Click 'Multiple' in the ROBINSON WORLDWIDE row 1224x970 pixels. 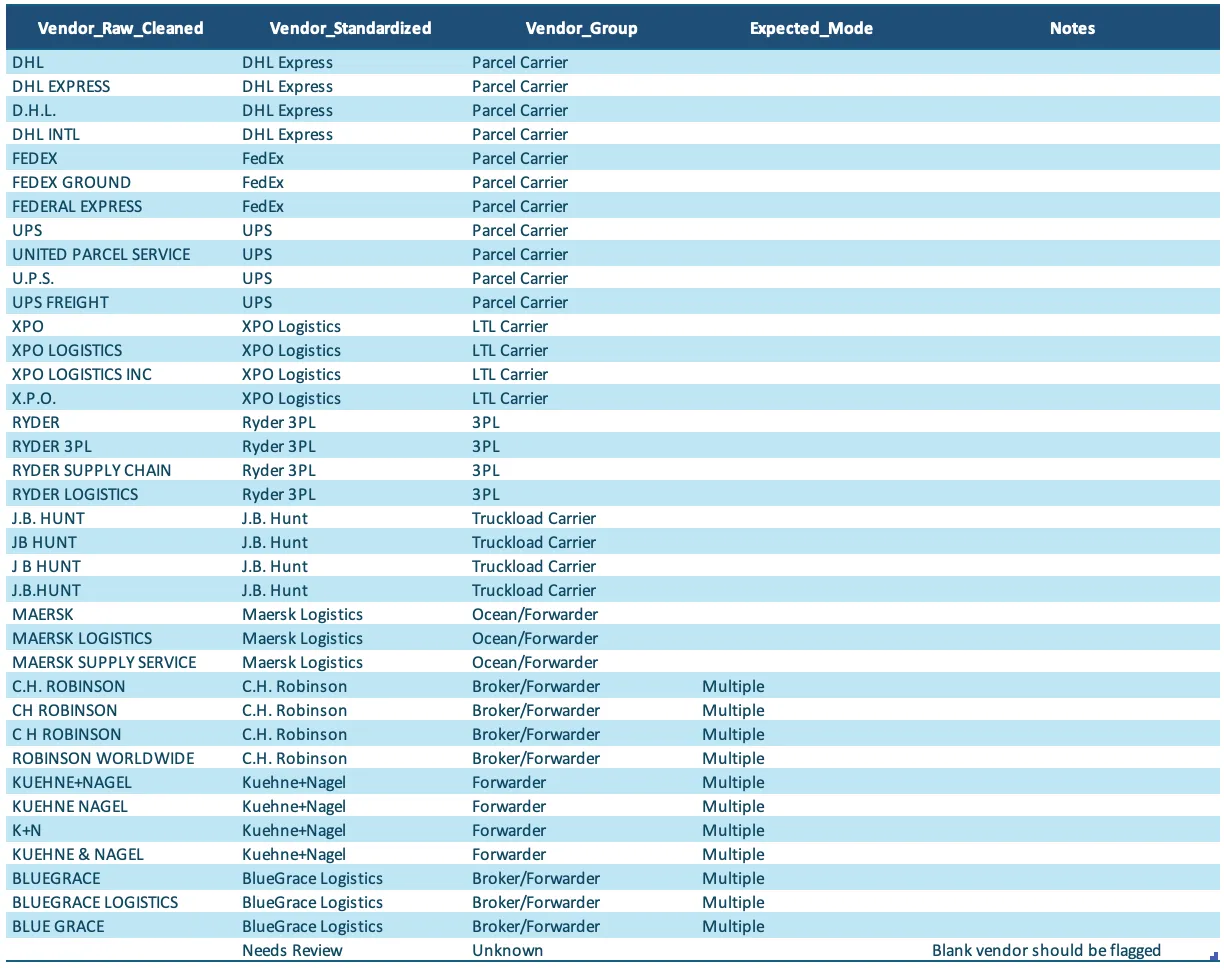pos(733,758)
